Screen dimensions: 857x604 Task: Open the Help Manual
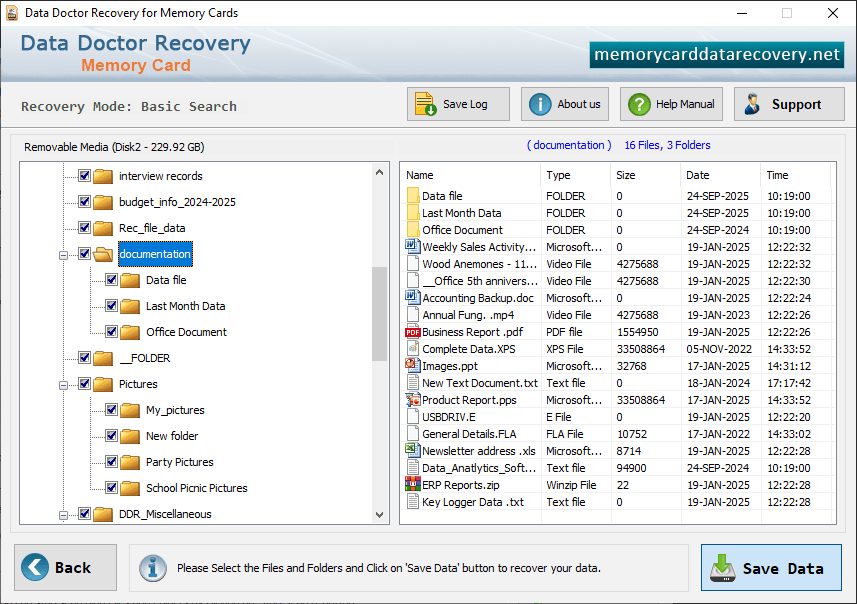(x=671, y=104)
